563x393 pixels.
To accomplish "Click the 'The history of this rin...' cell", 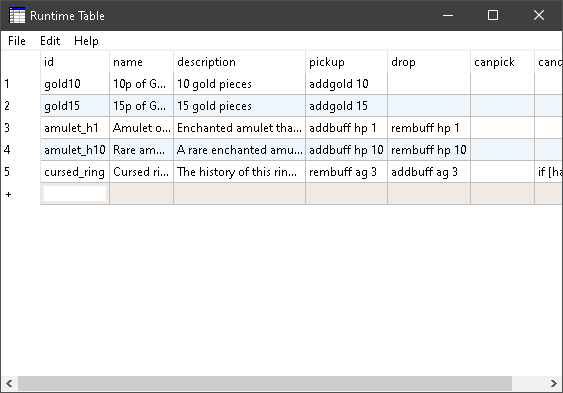I will point(239,172).
